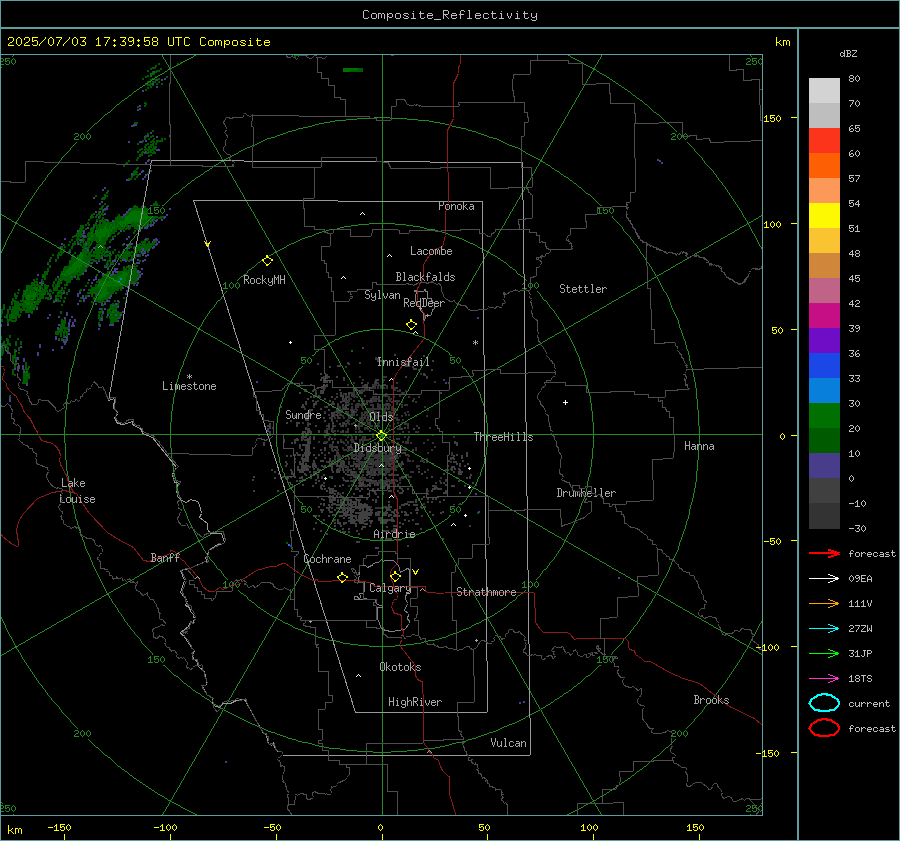Click the radar site marker at Didsbury center
Screen dimensions: 900x841
tap(382, 436)
